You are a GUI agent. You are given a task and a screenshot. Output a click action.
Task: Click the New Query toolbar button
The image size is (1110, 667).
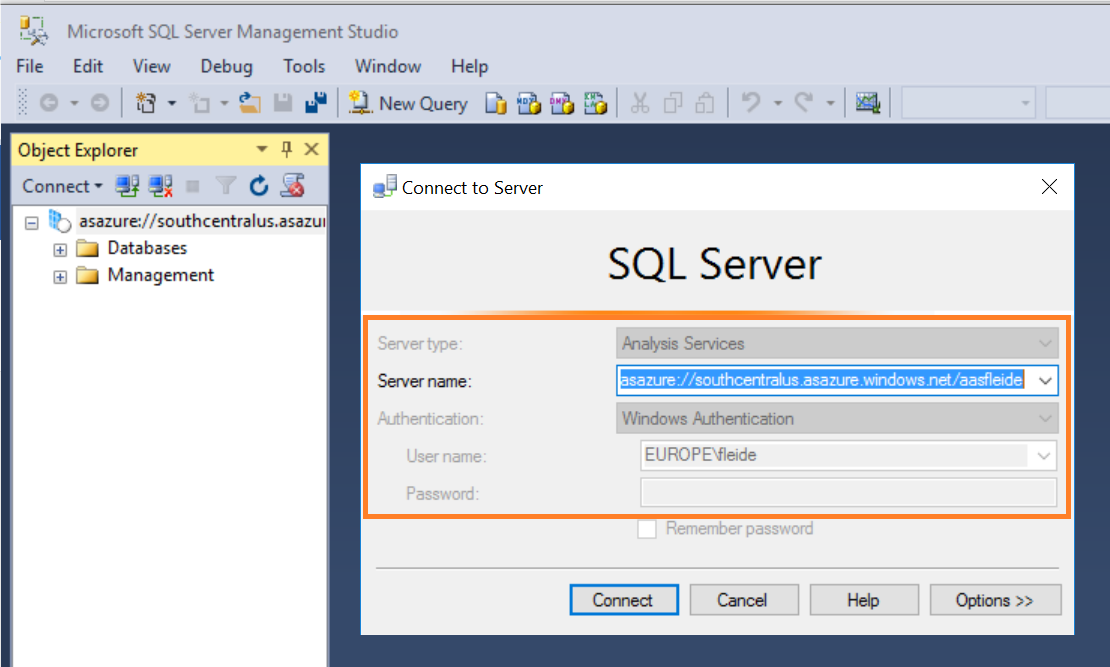coord(408,103)
